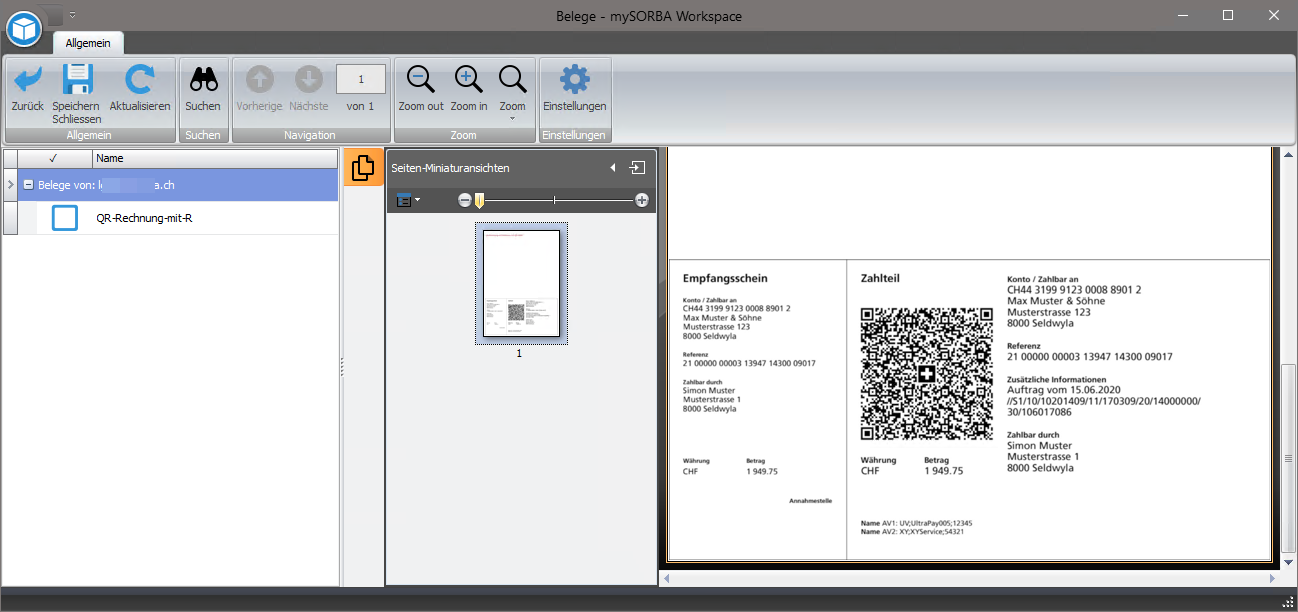The height and width of the screenshot is (612, 1298).
Task: Collapse the 'Belege von' group
Action: 28,185
